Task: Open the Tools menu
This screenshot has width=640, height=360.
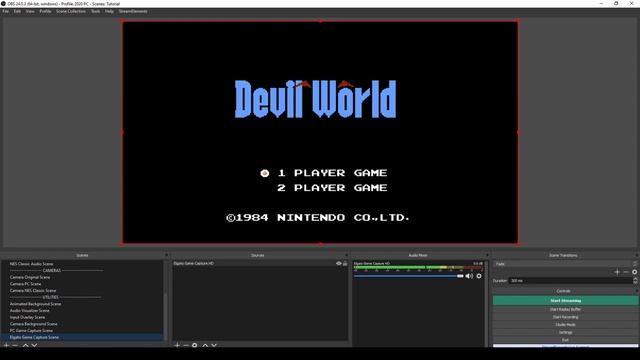Action: point(96,11)
